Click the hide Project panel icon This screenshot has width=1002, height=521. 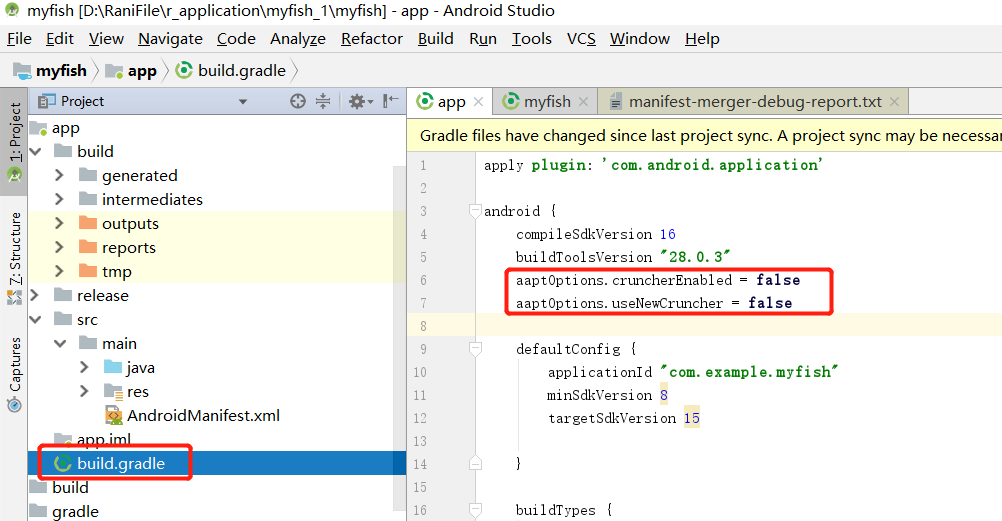[390, 101]
